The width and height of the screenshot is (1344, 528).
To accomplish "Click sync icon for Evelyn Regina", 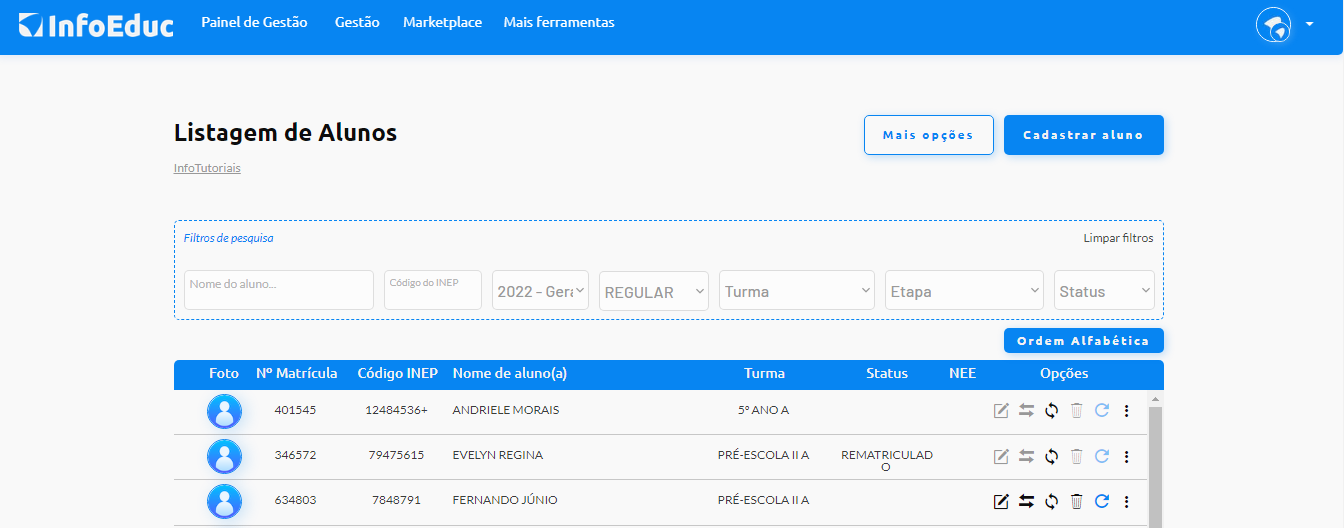I will [x=1051, y=456].
